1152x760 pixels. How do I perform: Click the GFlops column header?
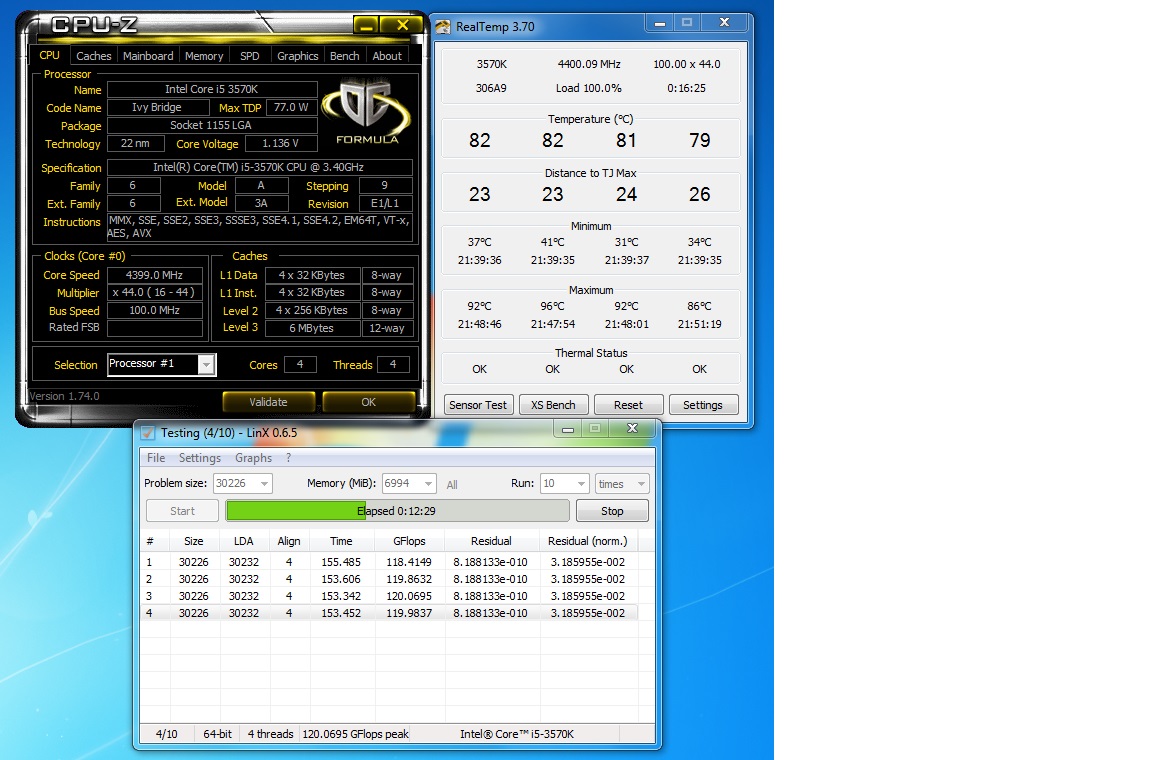[409, 541]
